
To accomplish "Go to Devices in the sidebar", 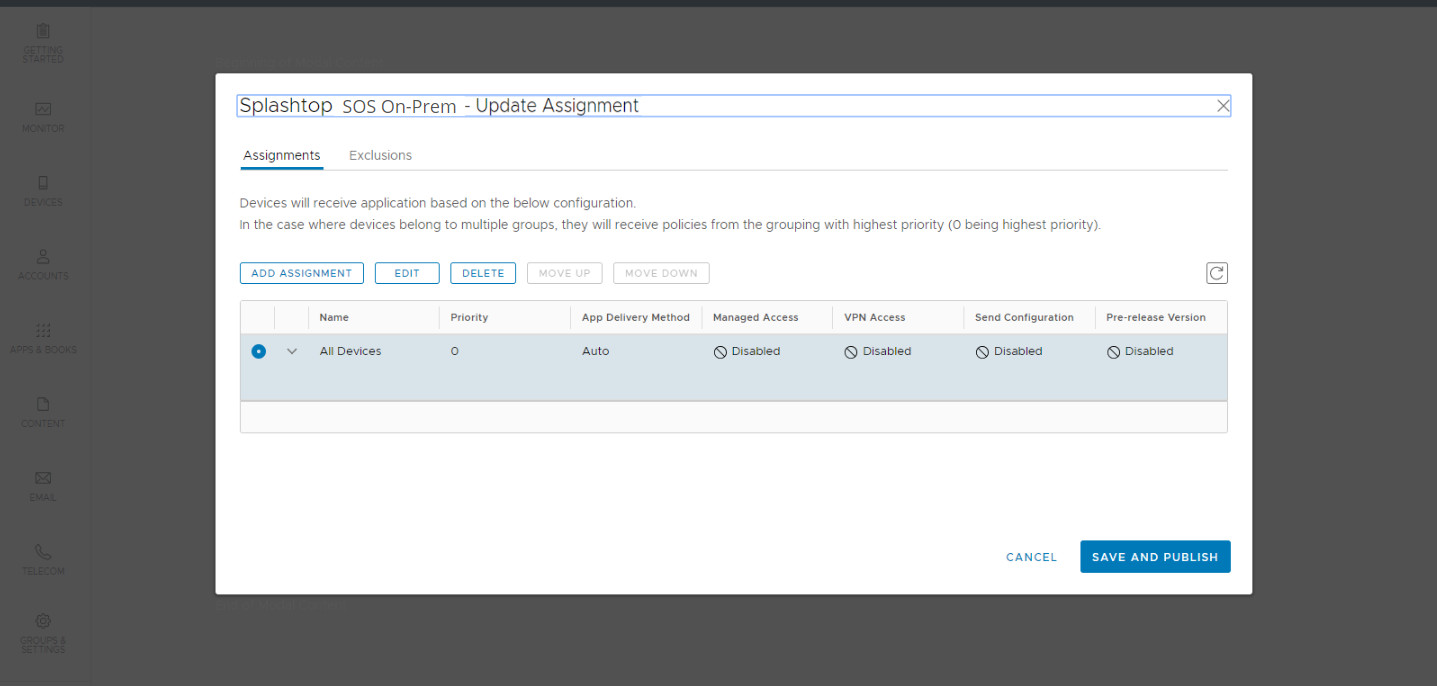I will 43,190.
